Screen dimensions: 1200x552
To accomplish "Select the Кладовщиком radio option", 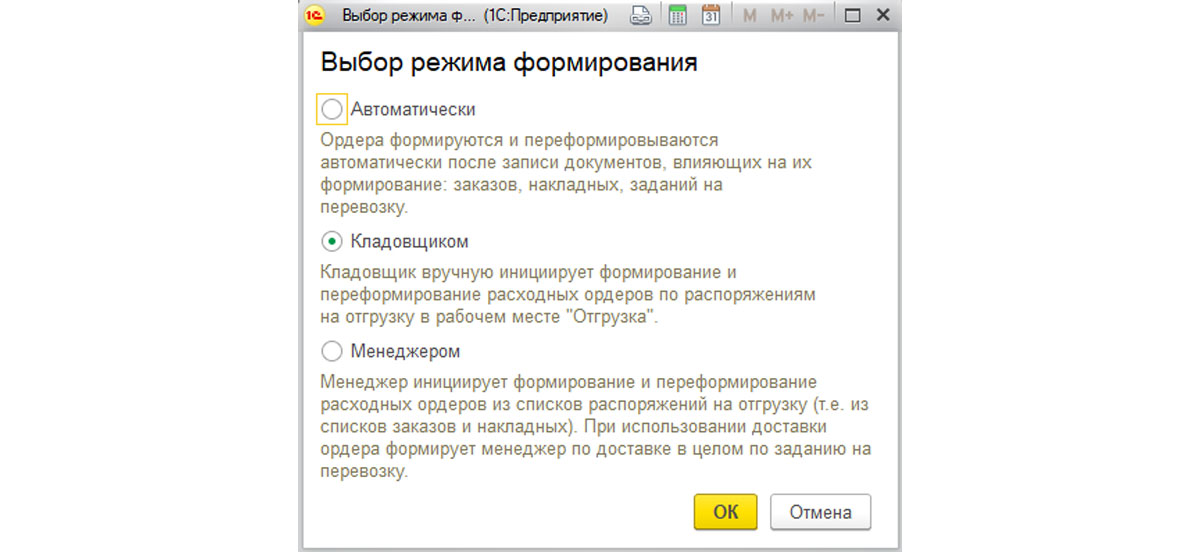I will pos(332,241).
